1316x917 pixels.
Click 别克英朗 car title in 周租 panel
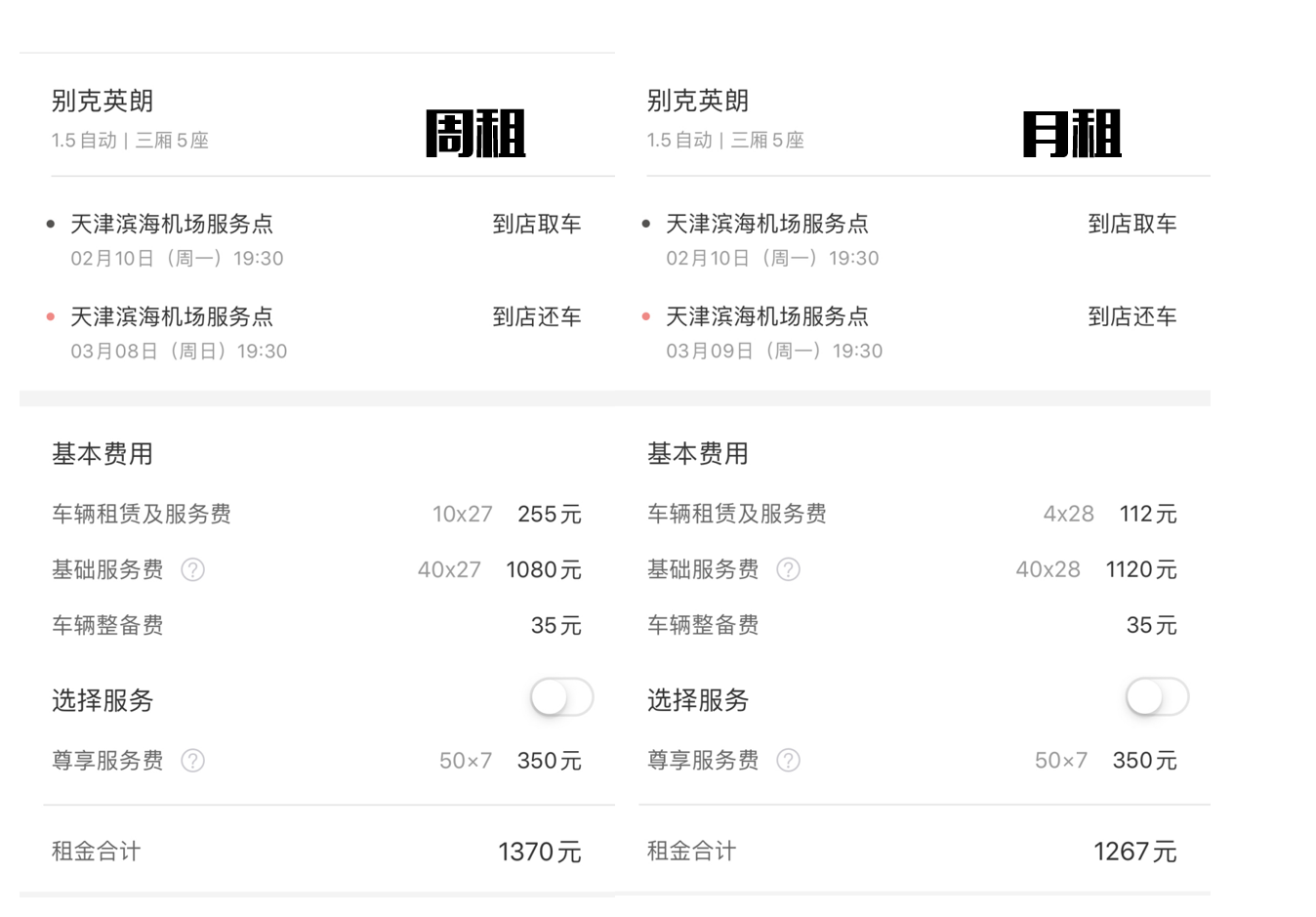[x=103, y=101]
